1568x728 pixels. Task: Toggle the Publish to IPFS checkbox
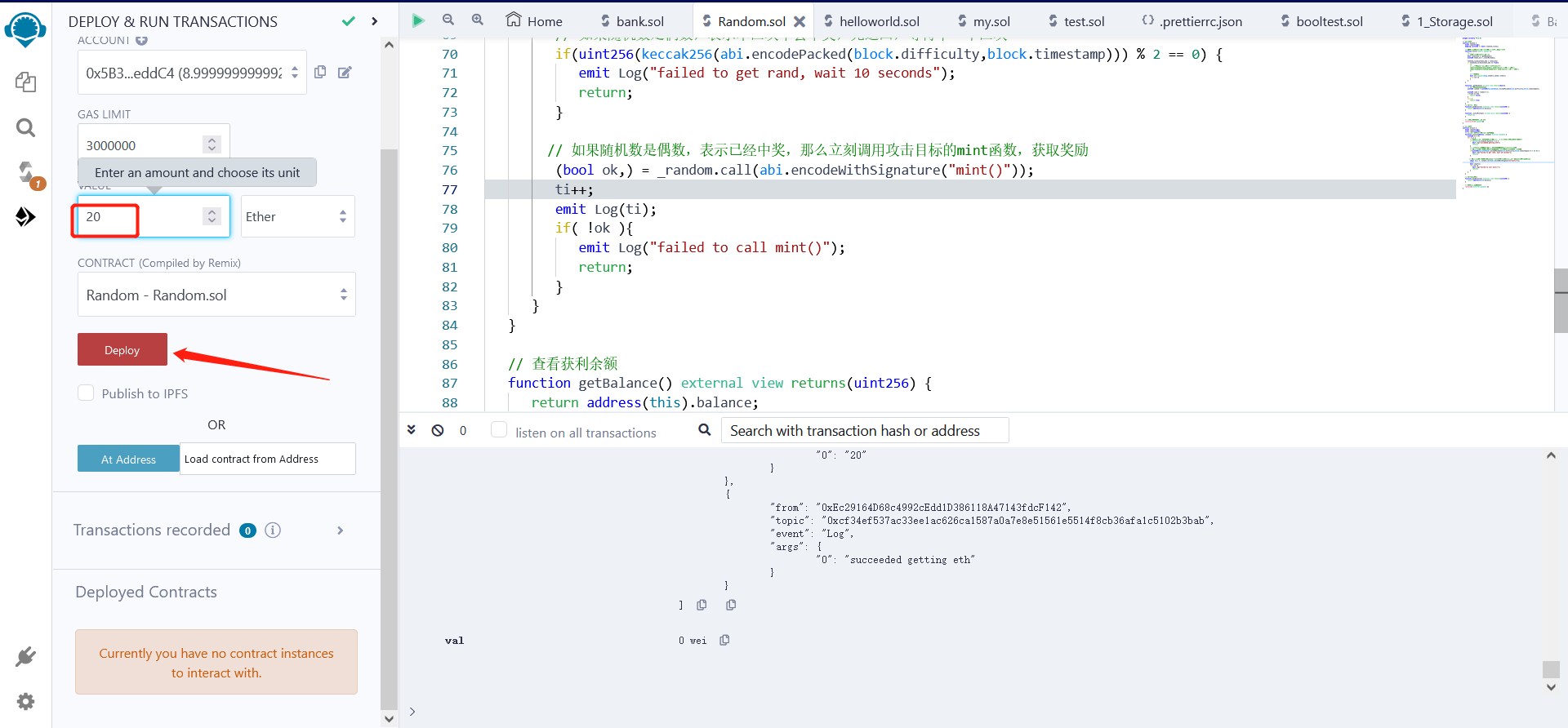coord(86,393)
